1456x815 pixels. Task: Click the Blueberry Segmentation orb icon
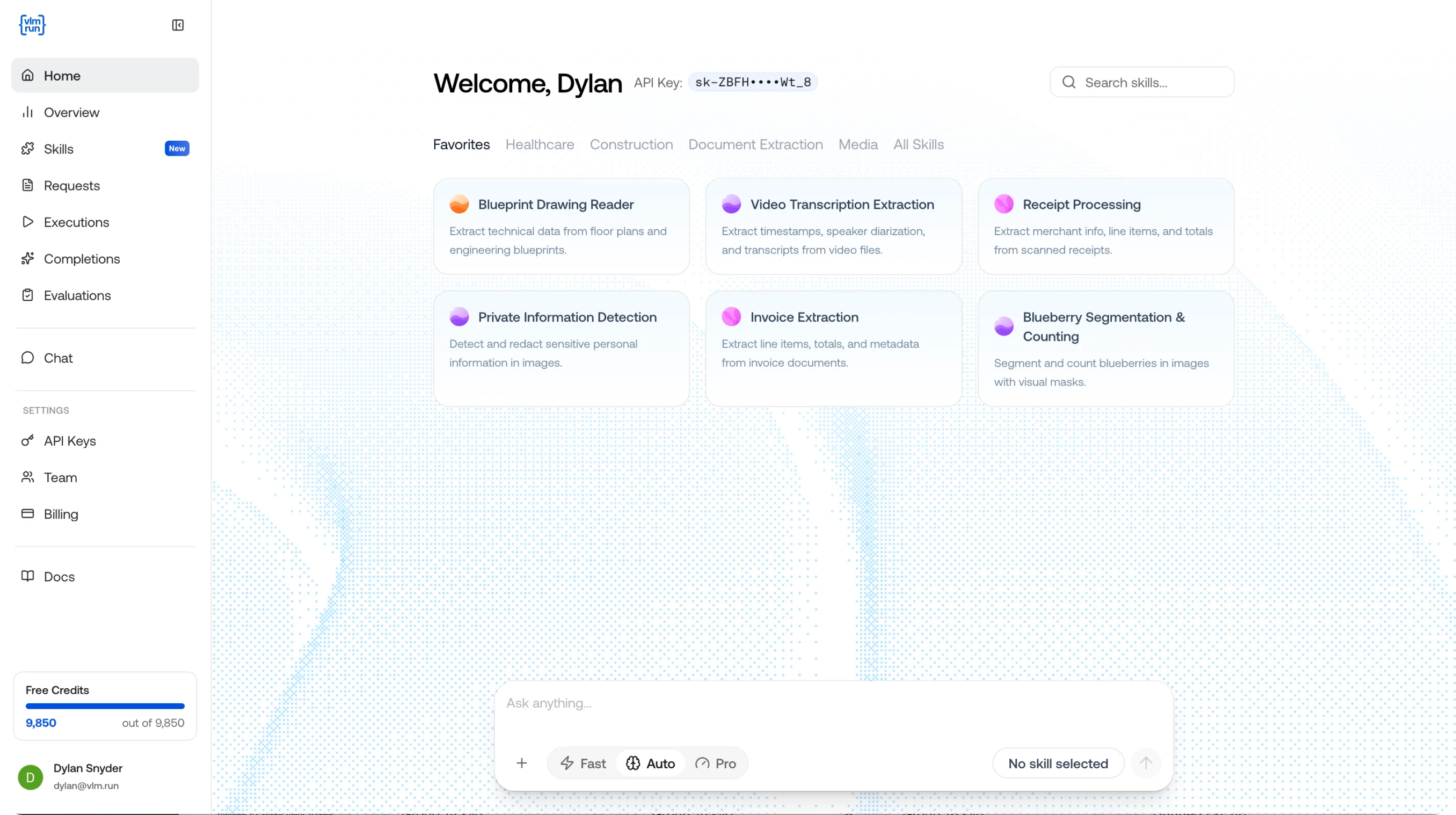1004,326
